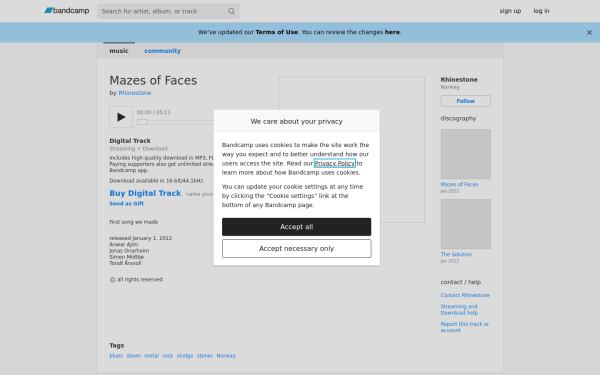The image size is (600, 375).
Task: Dismiss the Terms of Use banner
Action: (589, 33)
